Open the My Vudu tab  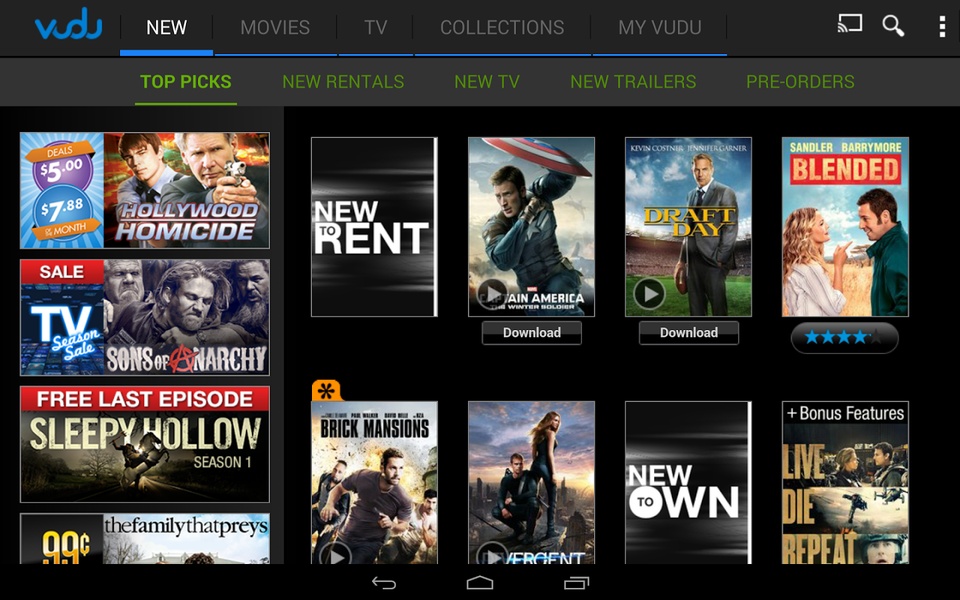point(659,28)
